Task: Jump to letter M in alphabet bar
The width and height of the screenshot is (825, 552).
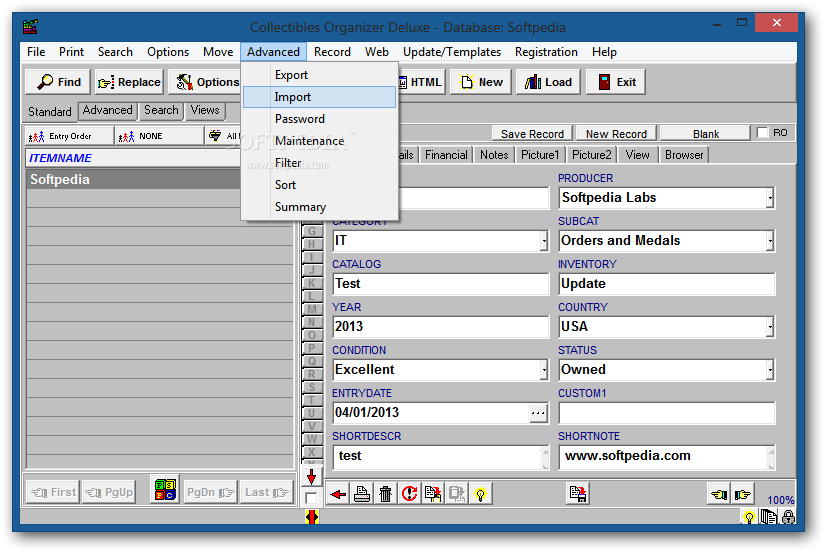Action: 311,309
